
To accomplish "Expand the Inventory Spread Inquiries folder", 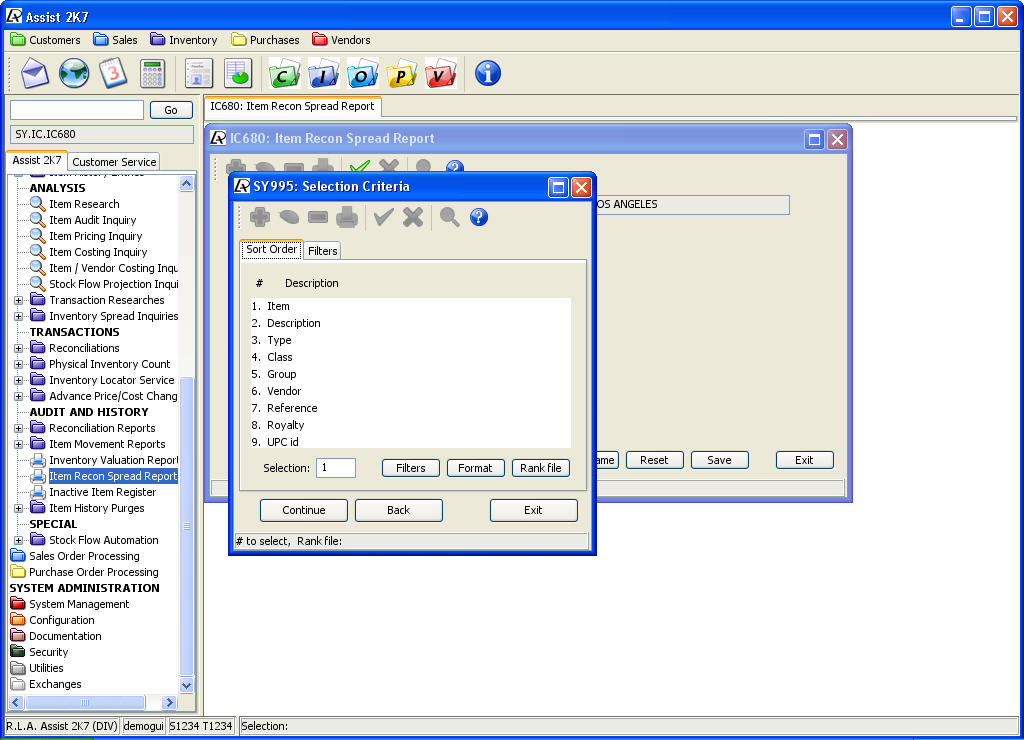I will [19, 316].
